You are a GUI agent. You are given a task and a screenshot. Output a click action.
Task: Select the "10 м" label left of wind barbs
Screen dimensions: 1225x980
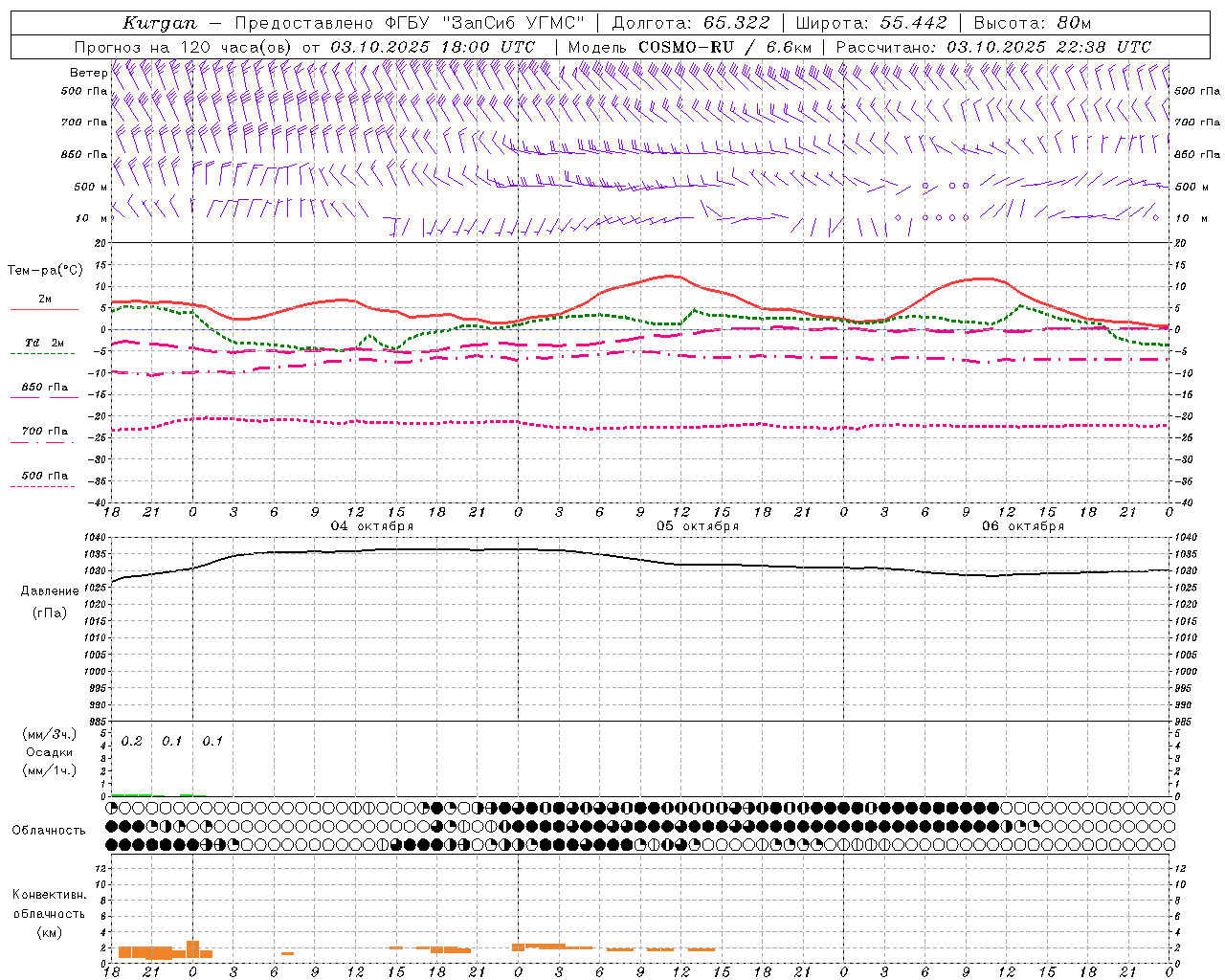click(93, 218)
